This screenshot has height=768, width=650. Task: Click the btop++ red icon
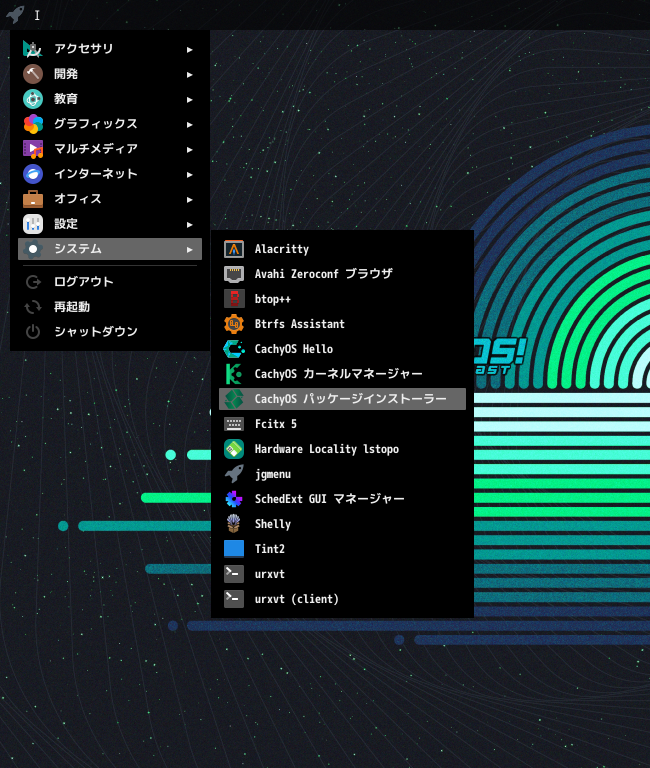pyautogui.click(x=234, y=299)
